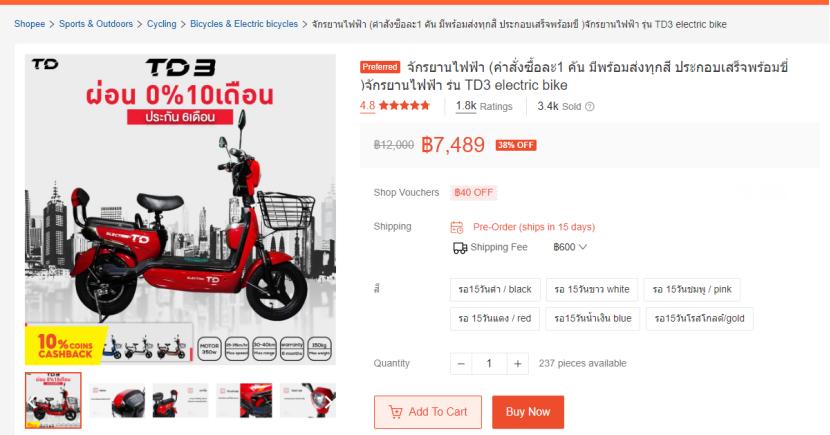Click the Sold info question mark icon

pyautogui.click(x=590, y=106)
